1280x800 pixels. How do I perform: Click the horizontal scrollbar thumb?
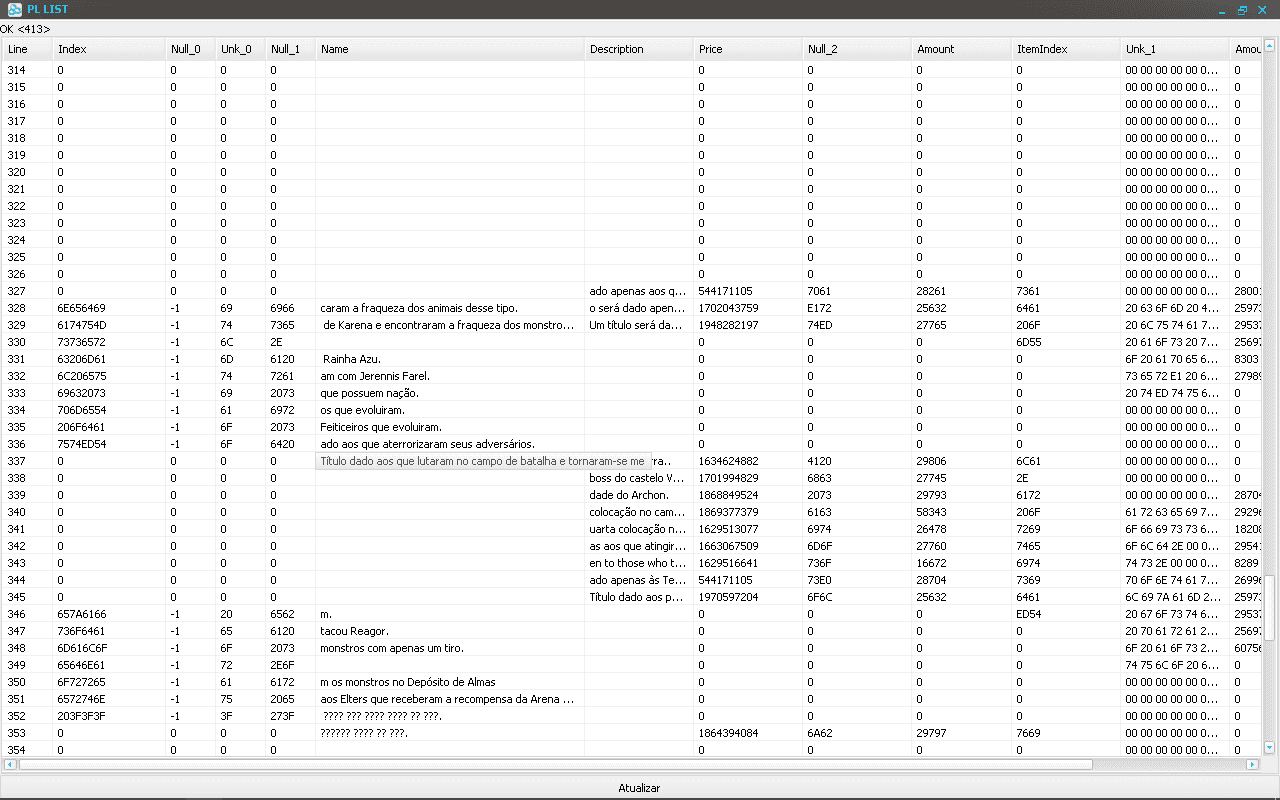[556, 764]
